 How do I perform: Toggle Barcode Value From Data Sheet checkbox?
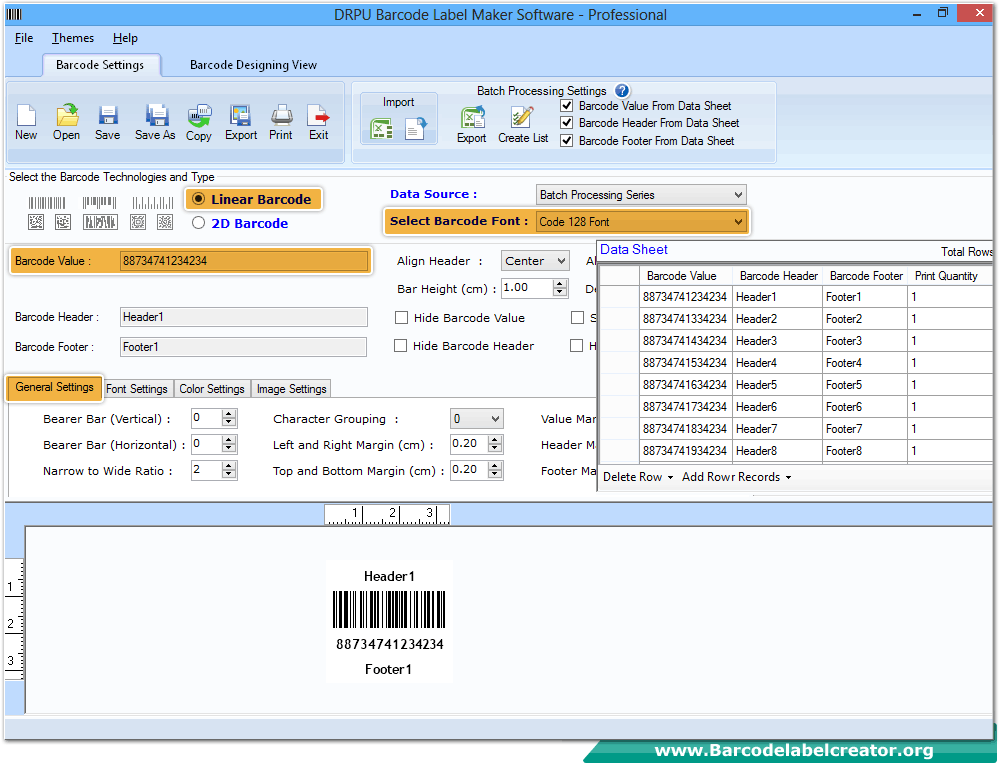(566, 106)
